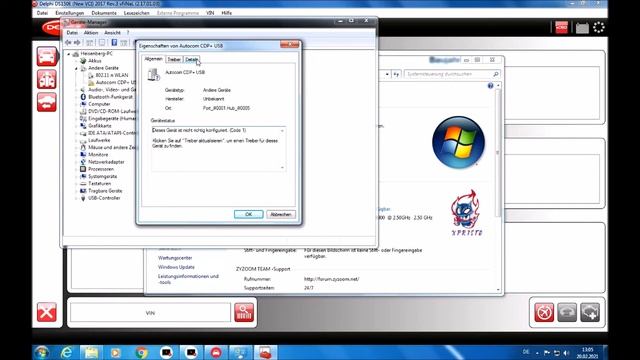Click the Windows Start button
Screen dimensions: 640x360
[42, 352]
